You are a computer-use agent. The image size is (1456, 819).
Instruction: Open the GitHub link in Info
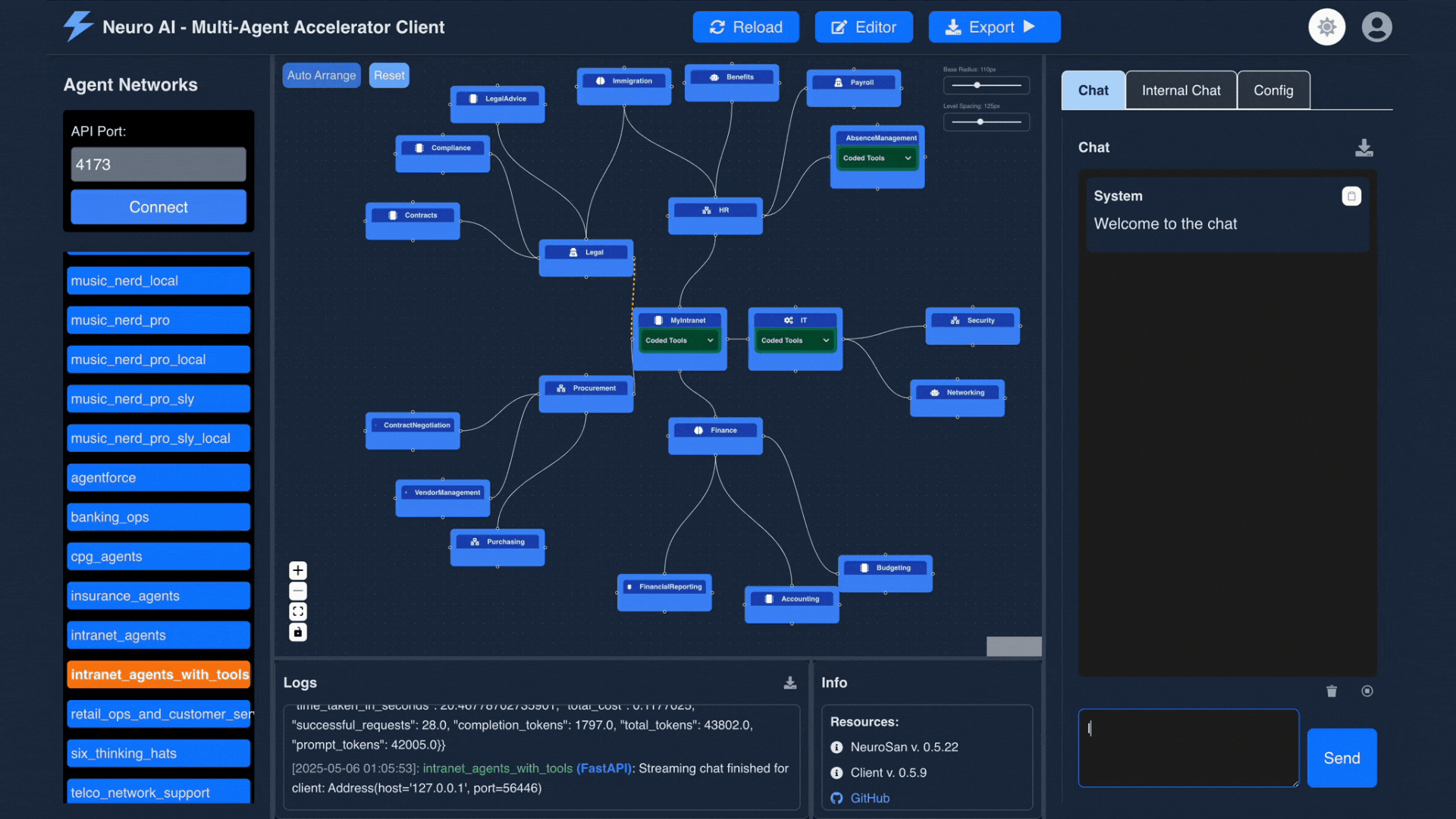870,798
